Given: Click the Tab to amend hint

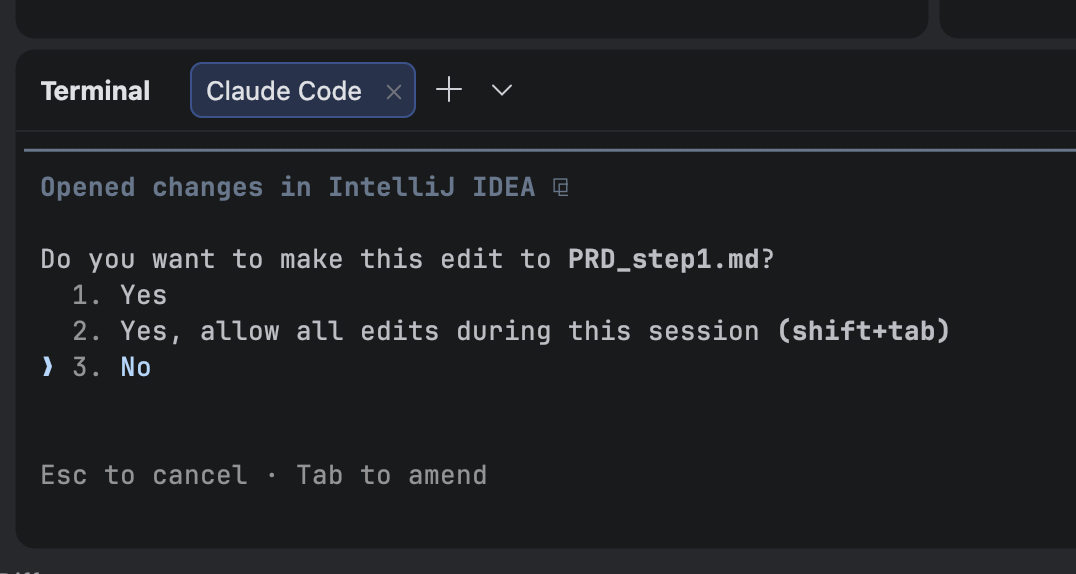Looking at the screenshot, I should pos(391,475).
